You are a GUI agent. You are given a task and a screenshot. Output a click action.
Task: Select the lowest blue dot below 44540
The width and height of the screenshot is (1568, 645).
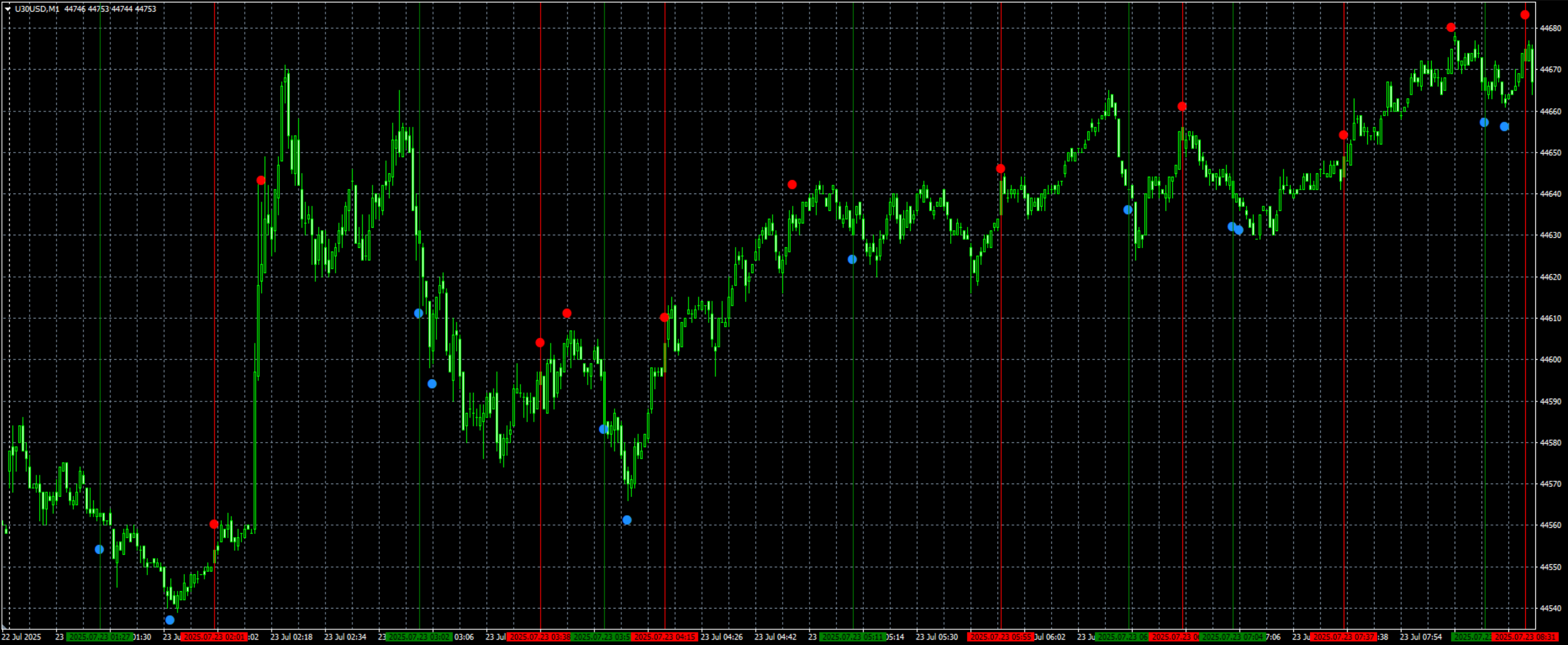(170, 620)
